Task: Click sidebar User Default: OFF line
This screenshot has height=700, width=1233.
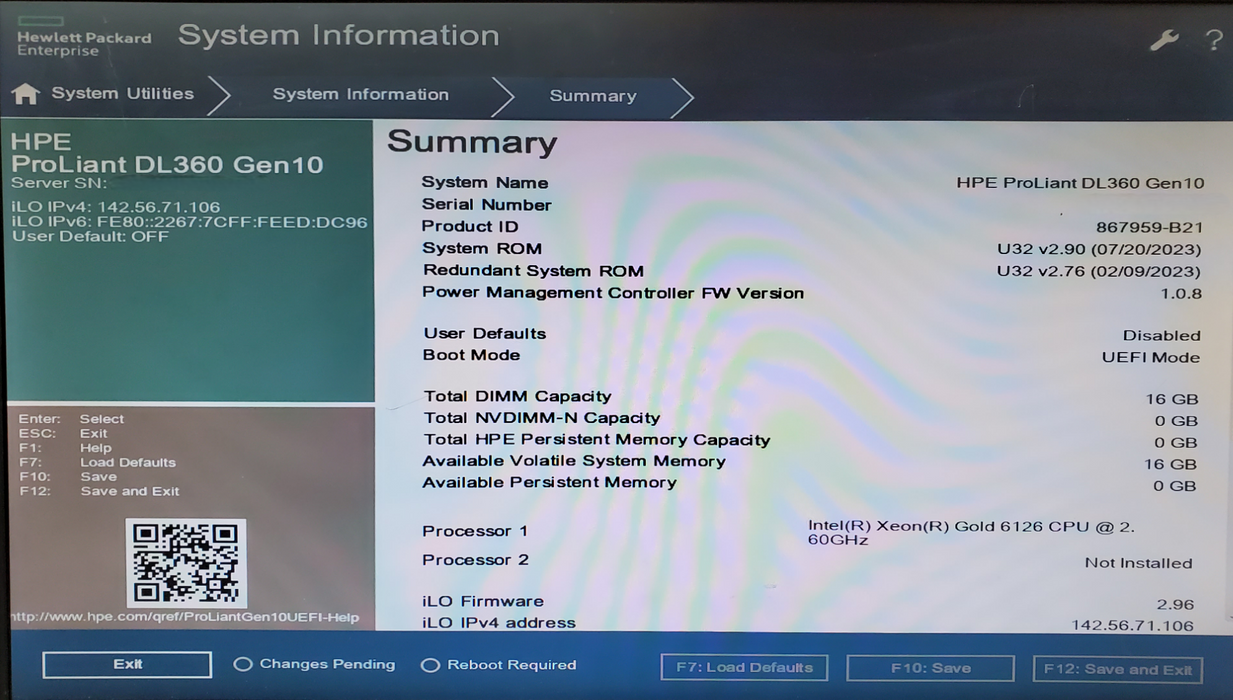Action: (90, 237)
